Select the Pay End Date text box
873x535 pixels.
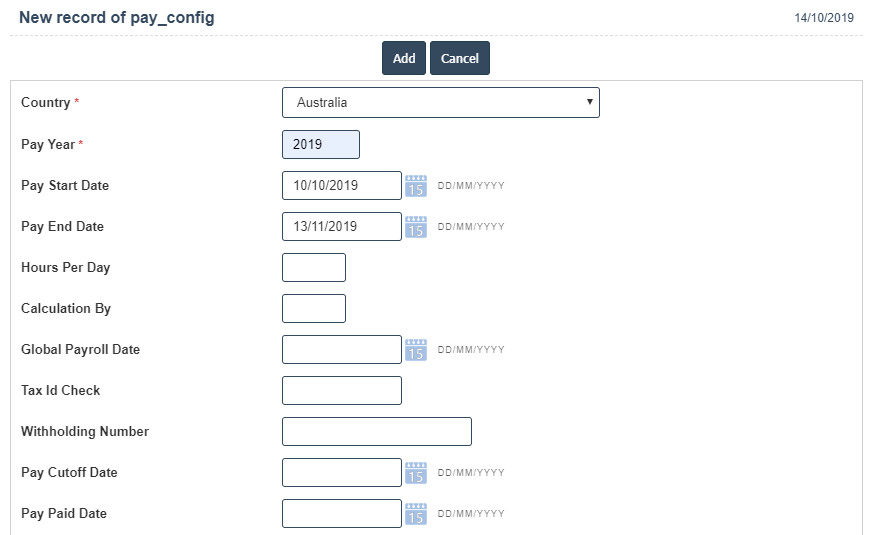341,227
